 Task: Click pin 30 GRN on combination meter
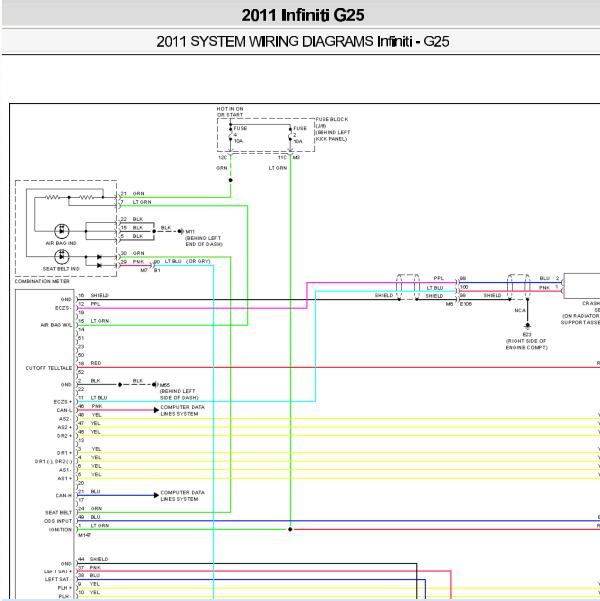click(133, 253)
